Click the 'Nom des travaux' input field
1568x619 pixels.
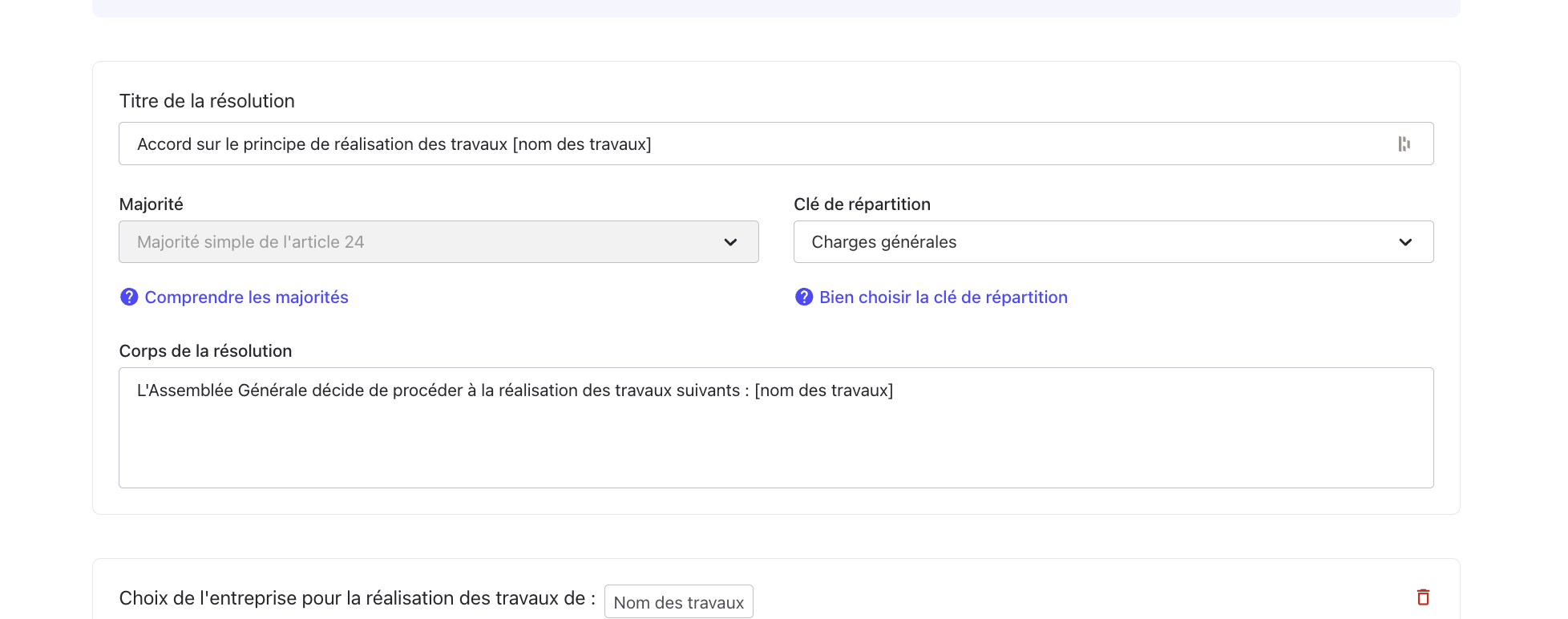coord(678,602)
